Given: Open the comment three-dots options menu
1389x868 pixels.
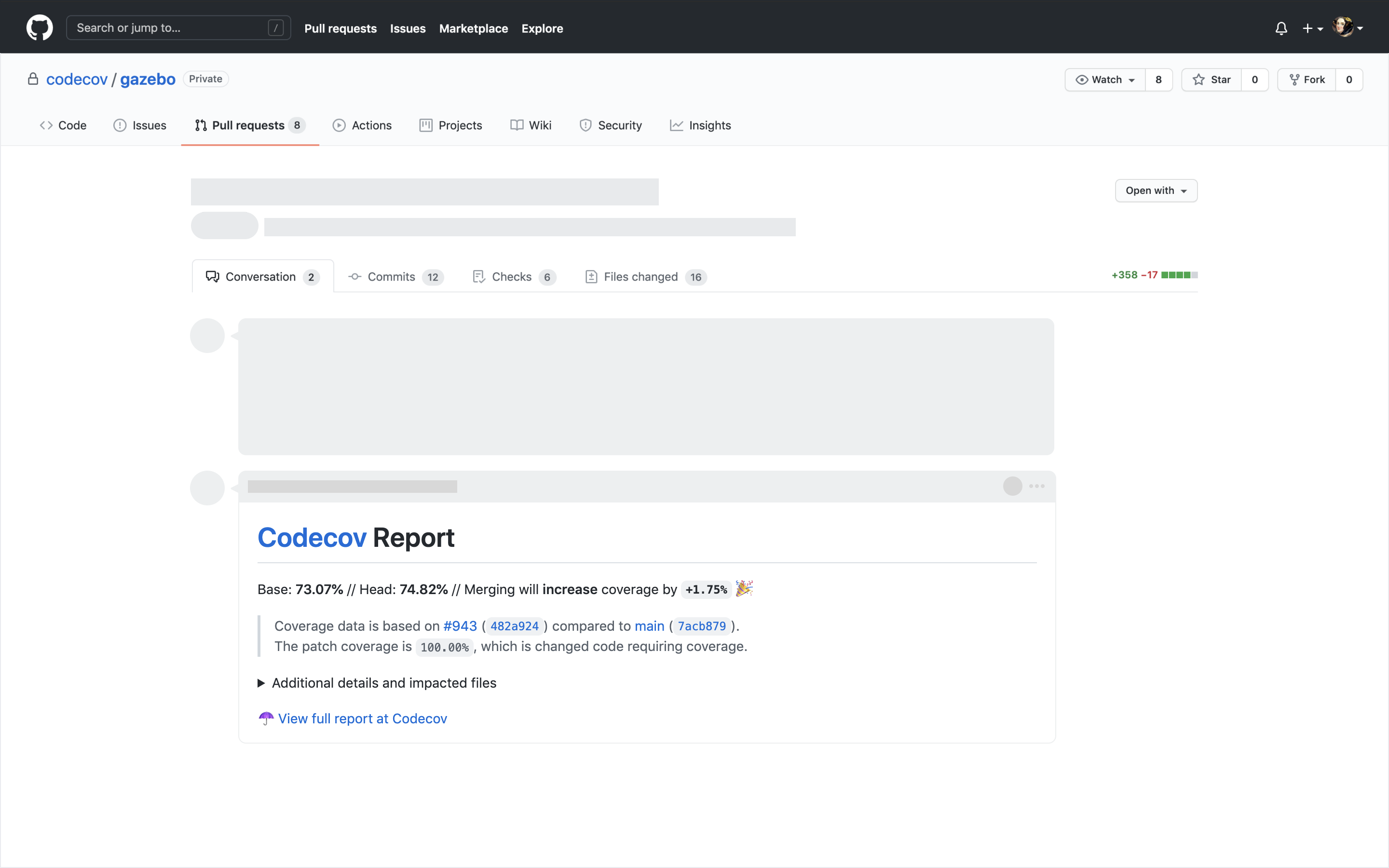Looking at the screenshot, I should tap(1036, 486).
